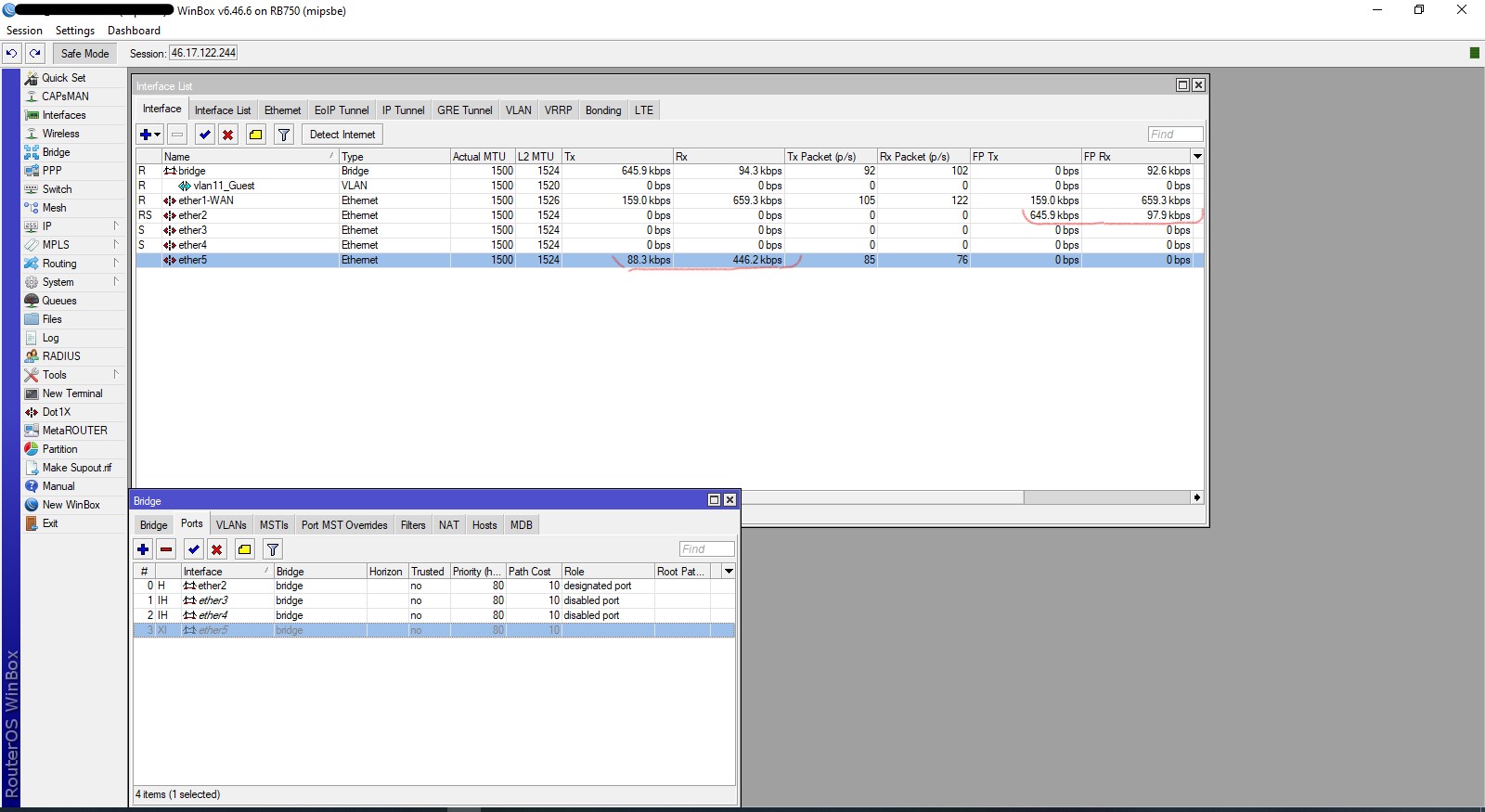Switch to the MSTIs tab

tap(274, 524)
